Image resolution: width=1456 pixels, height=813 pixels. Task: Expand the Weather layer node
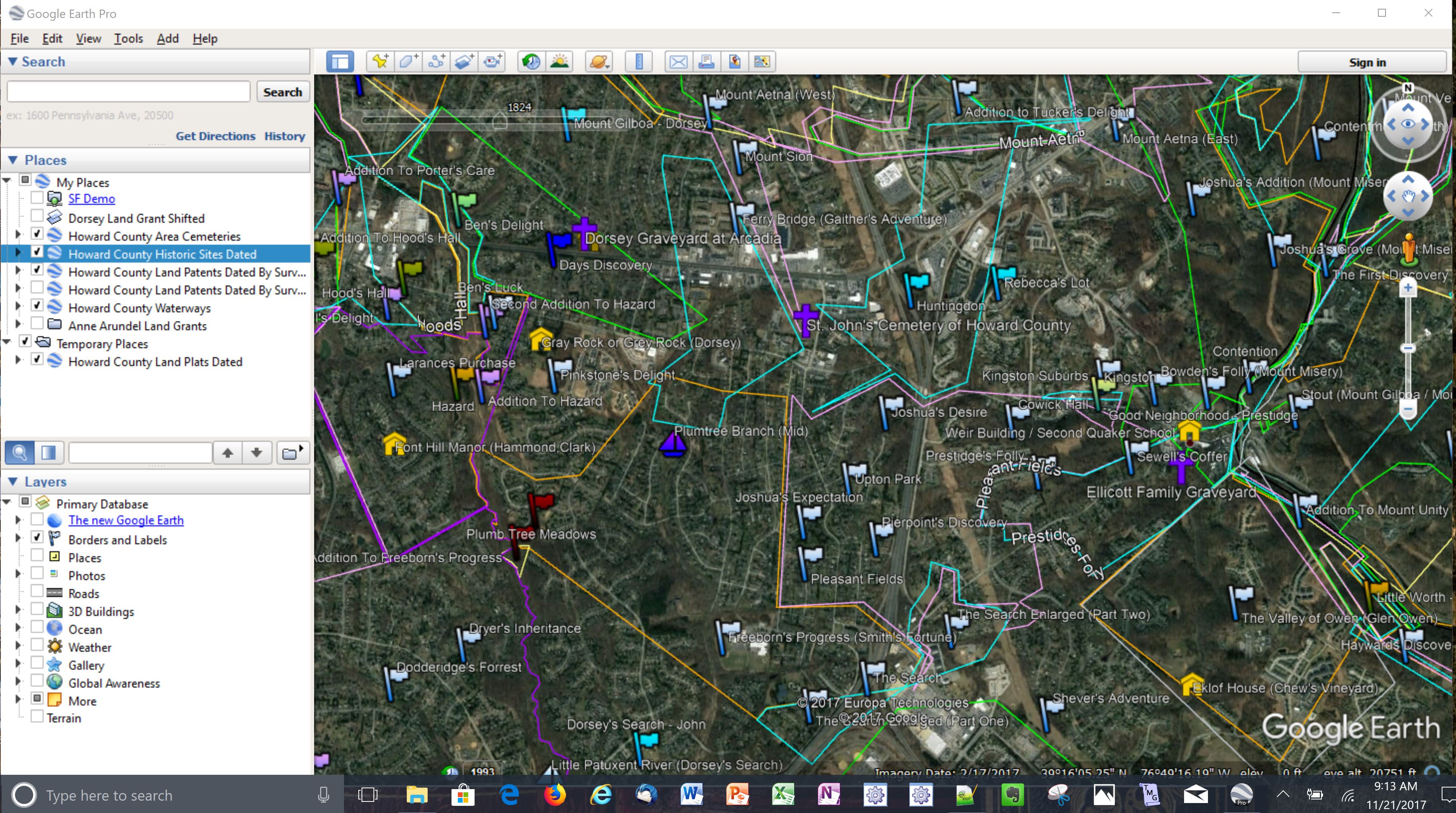pos(18,645)
